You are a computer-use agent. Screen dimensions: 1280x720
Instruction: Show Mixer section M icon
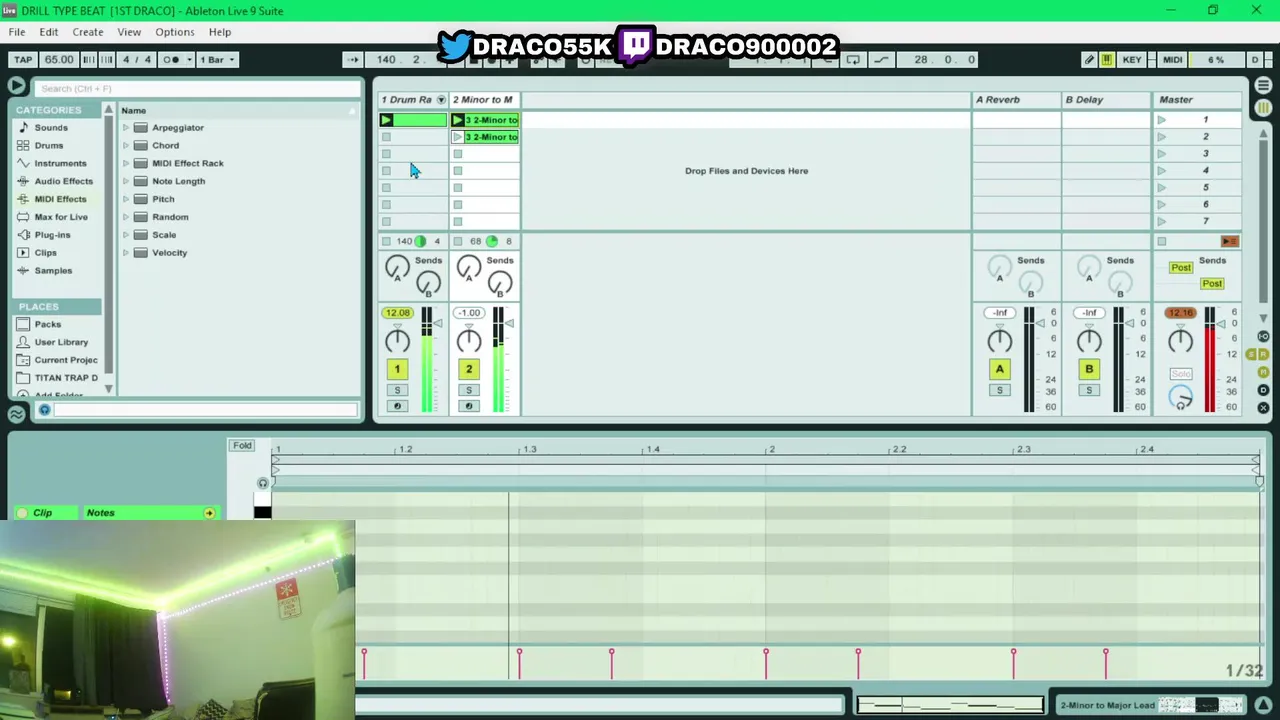point(1263,372)
